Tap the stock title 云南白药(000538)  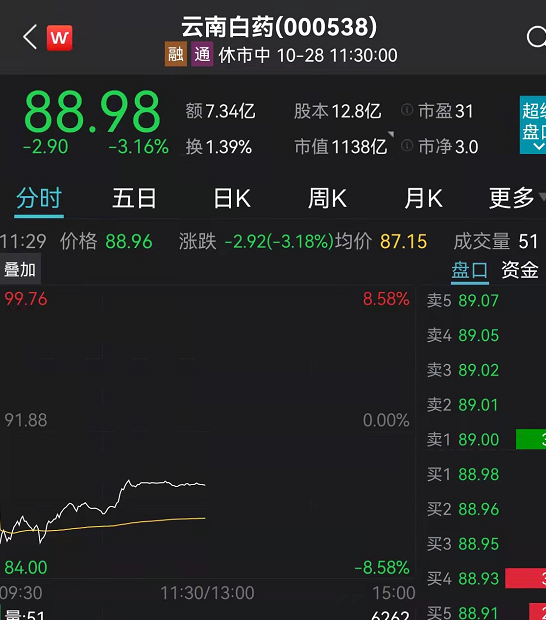pos(279,27)
